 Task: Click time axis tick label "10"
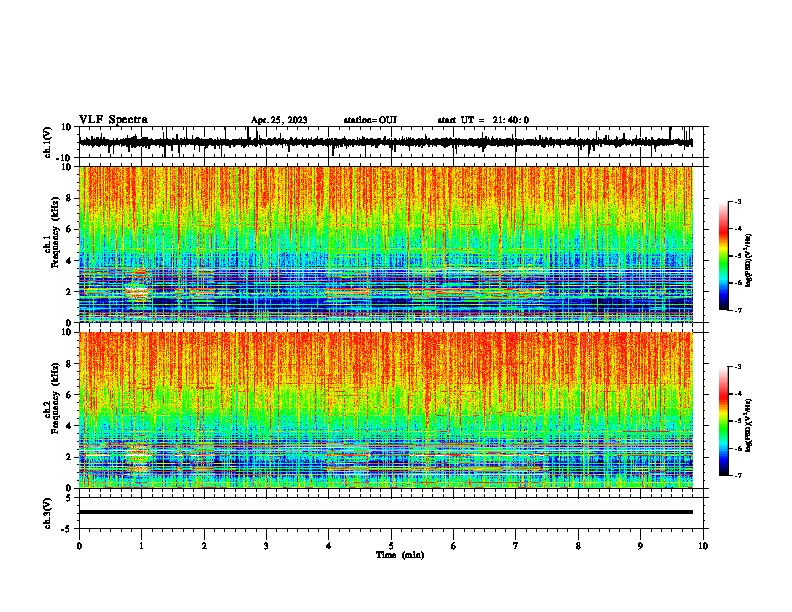pyautogui.click(x=703, y=545)
